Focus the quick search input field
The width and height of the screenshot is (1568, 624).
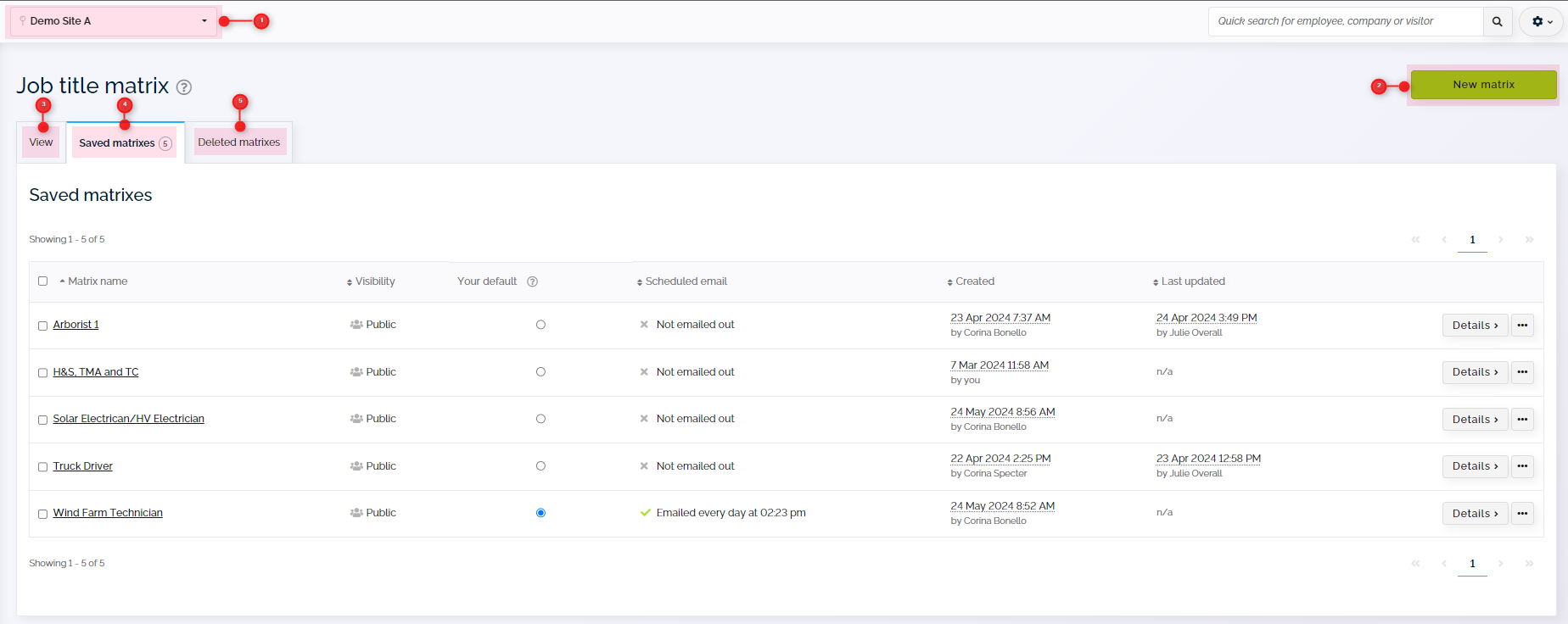coord(1345,22)
